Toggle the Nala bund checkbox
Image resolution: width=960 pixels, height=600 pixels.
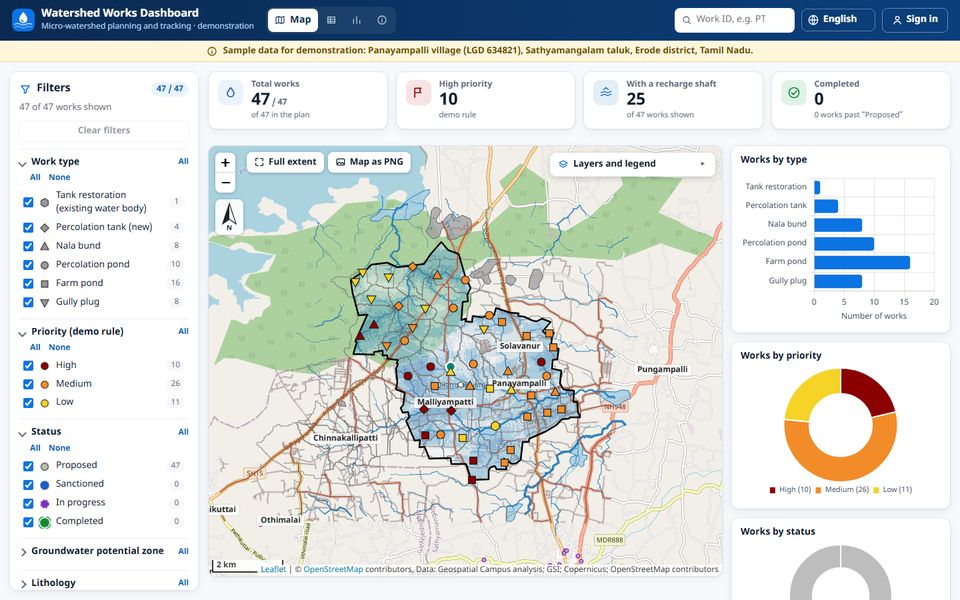point(28,246)
